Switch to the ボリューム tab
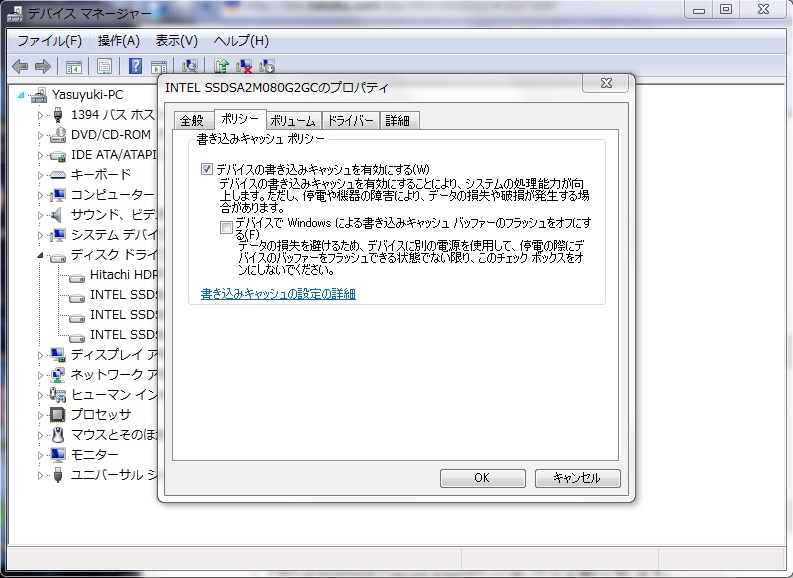Image resolution: width=793 pixels, height=578 pixels. click(x=293, y=121)
